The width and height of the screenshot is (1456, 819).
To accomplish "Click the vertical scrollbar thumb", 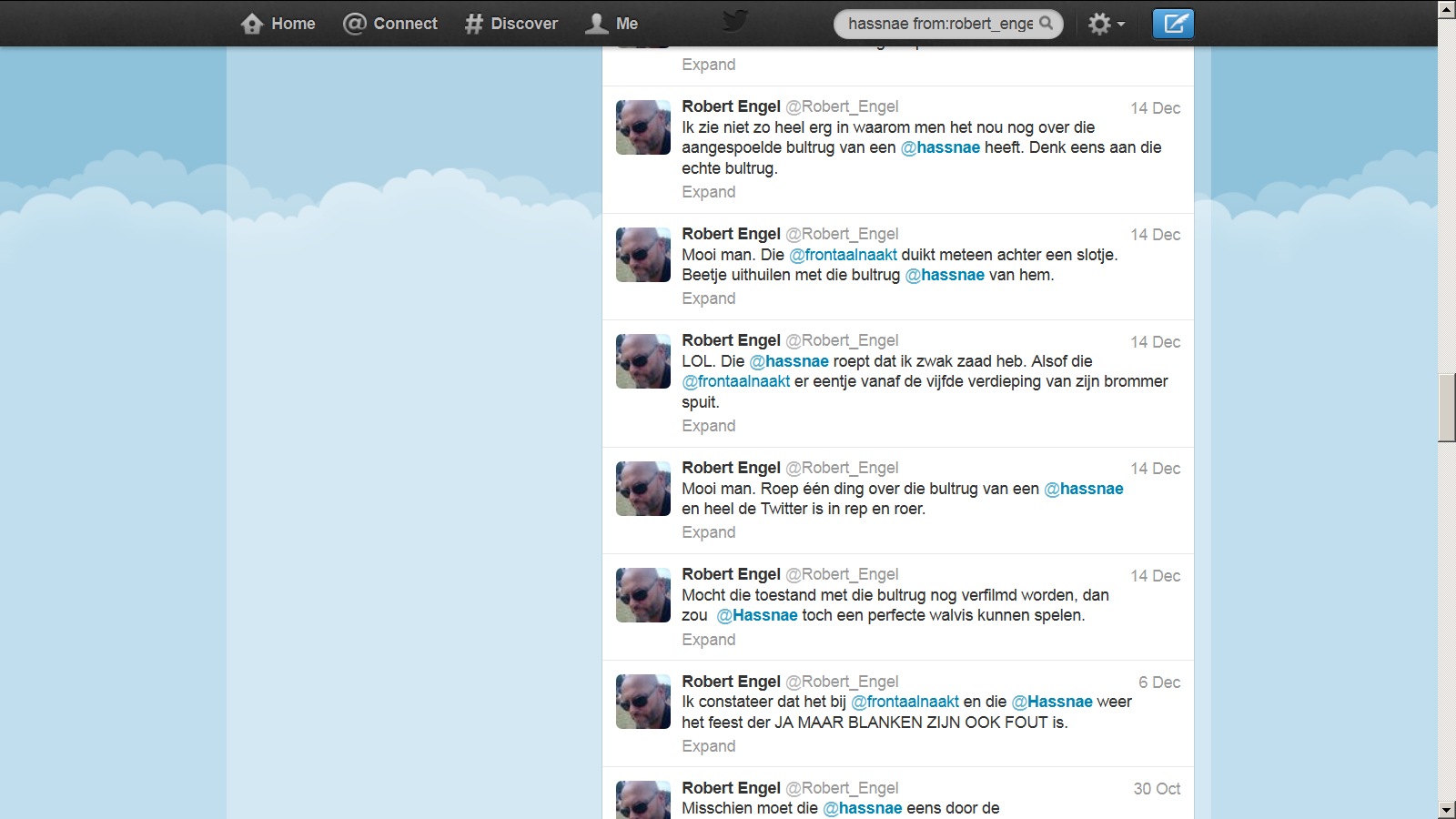I will tap(1447, 407).
